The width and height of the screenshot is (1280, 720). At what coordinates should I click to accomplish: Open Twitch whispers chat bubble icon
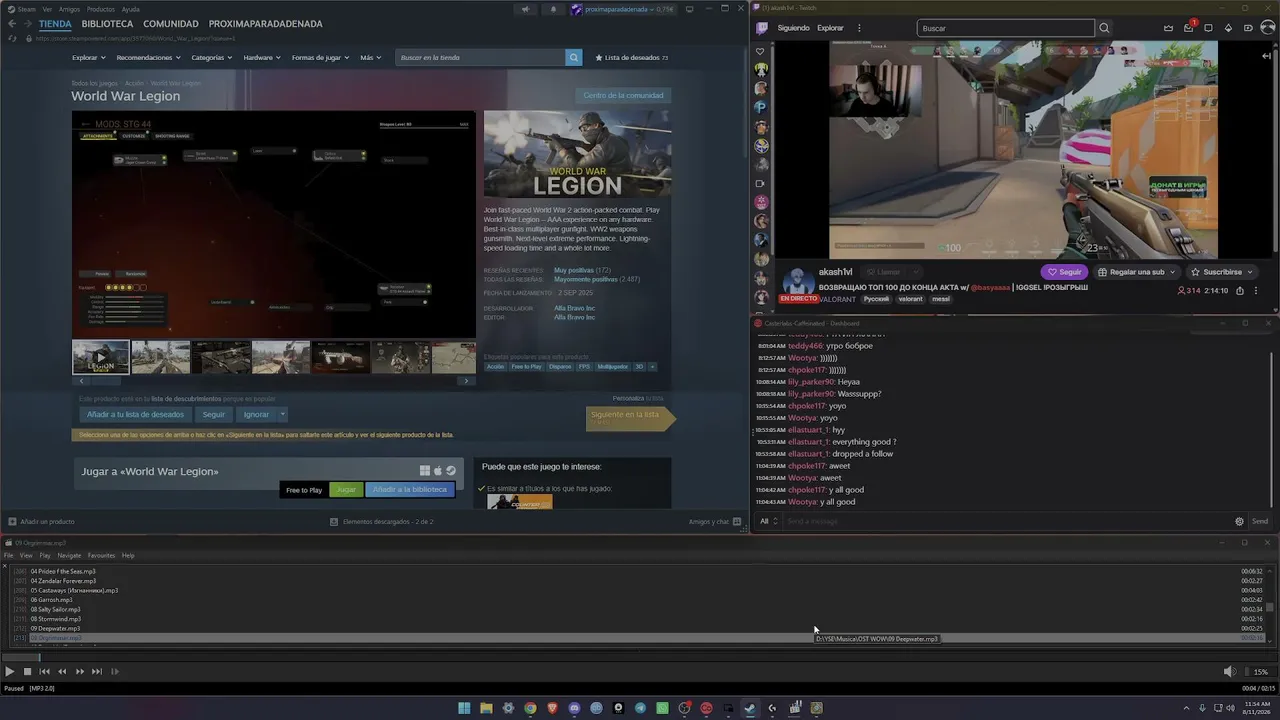click(1209, 28)
